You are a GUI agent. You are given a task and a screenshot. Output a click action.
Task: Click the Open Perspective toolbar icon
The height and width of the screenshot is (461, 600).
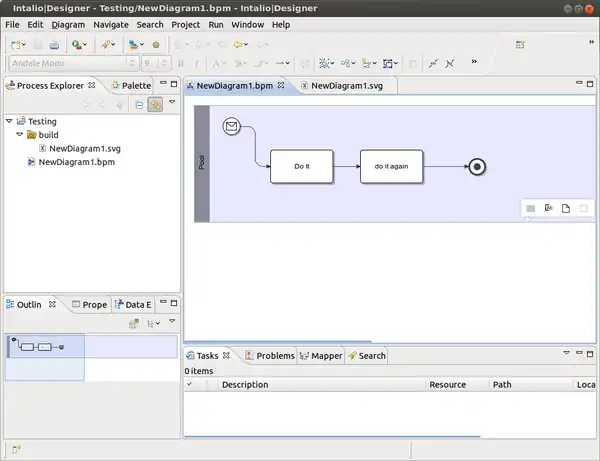click(x=520, y=45)
